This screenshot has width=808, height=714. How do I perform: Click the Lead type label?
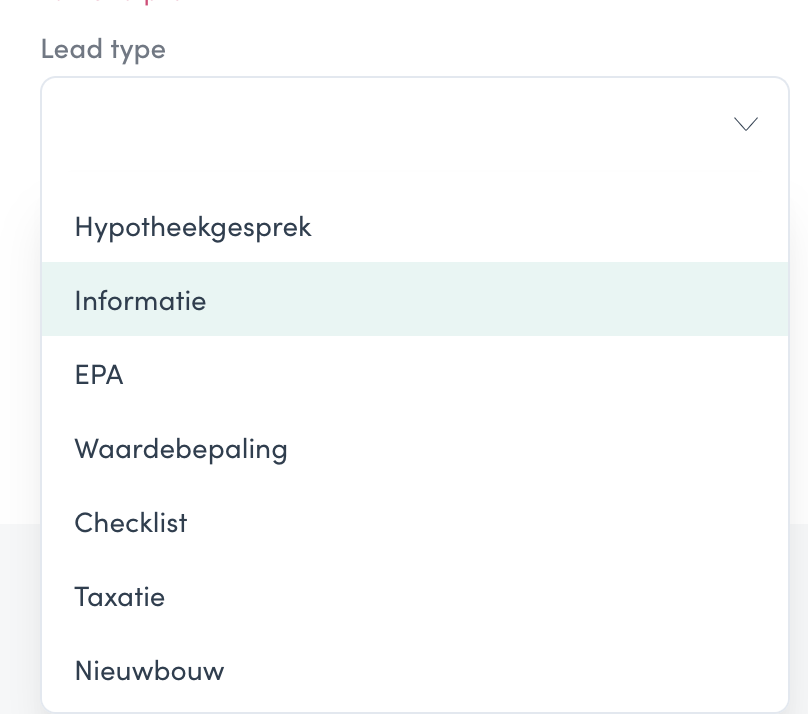[x=103, y=50]
